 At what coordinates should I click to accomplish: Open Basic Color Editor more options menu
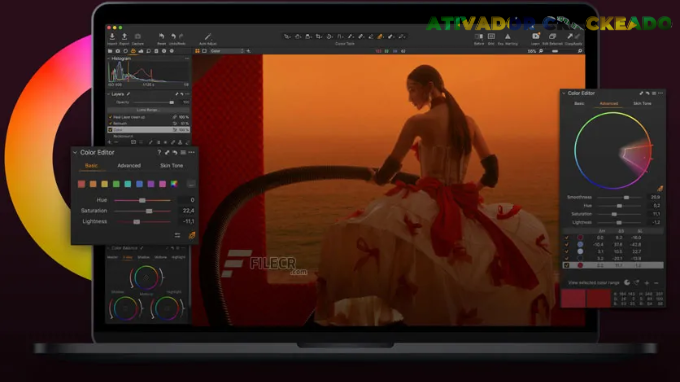(x=192, y=153)
